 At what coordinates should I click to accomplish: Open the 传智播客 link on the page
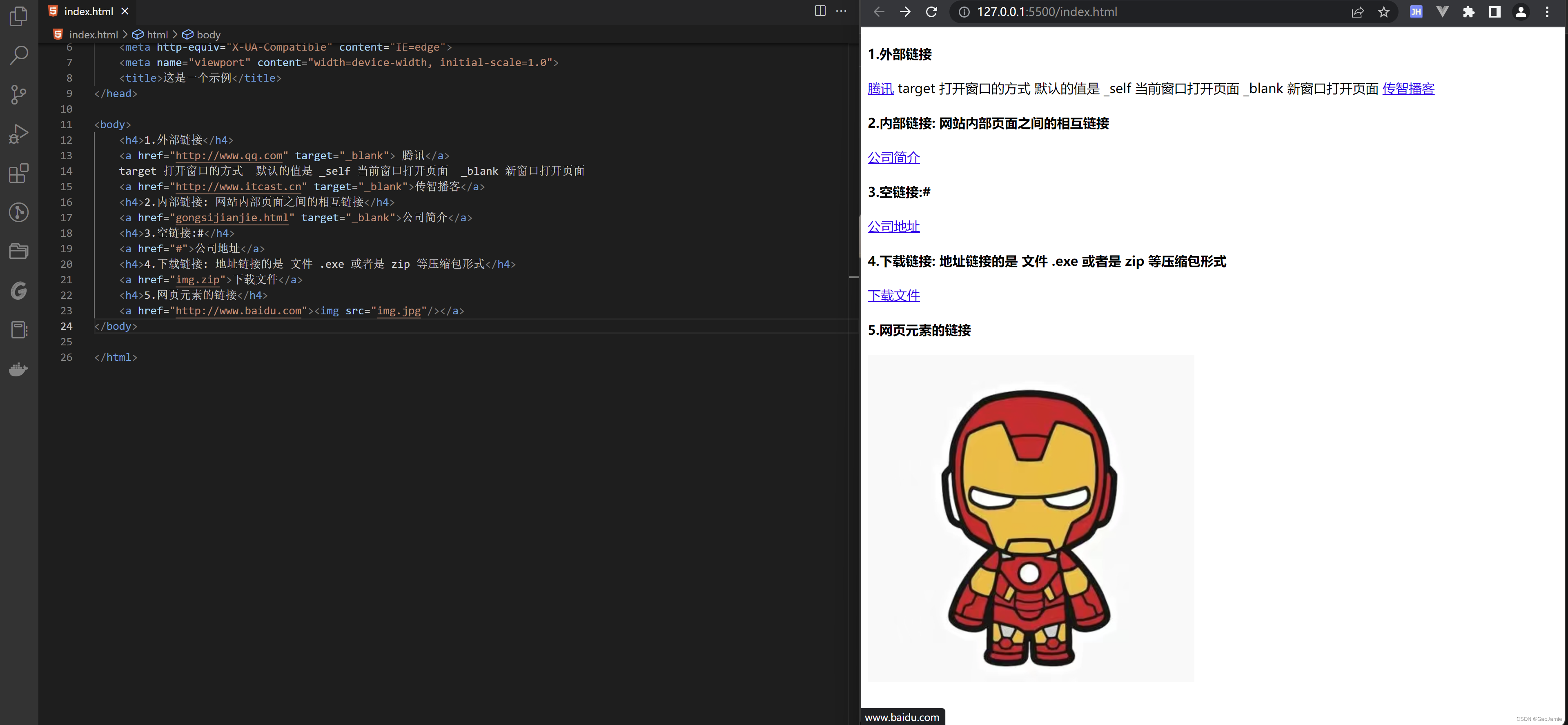1408,89
